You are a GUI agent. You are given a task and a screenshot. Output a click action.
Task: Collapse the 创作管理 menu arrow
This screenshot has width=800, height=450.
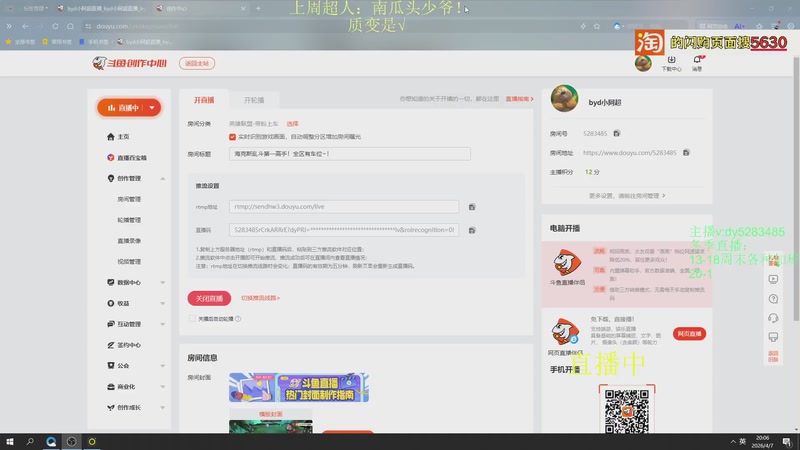tap(162, 179)
